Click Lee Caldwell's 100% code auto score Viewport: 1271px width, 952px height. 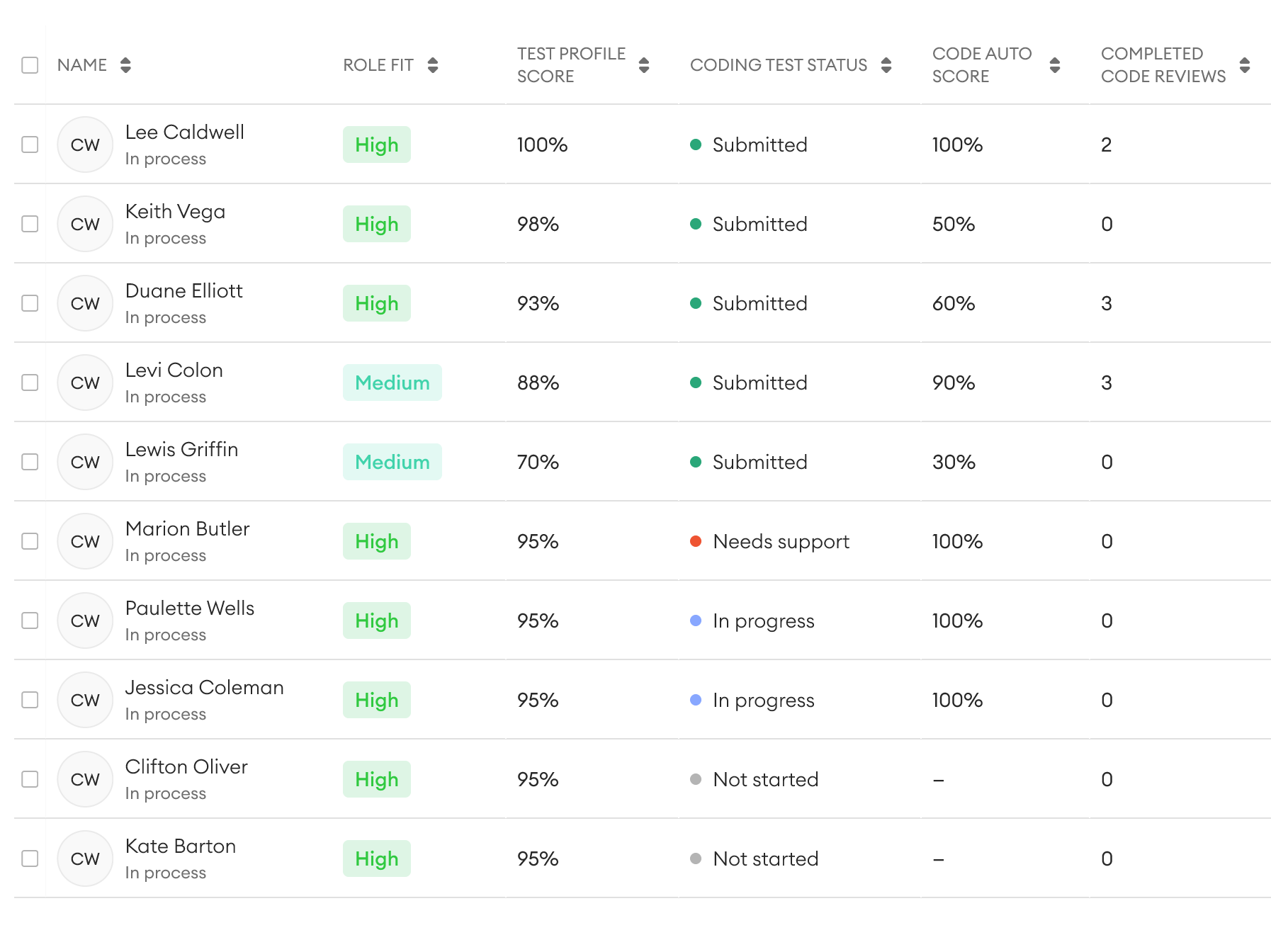coord(957,144)
